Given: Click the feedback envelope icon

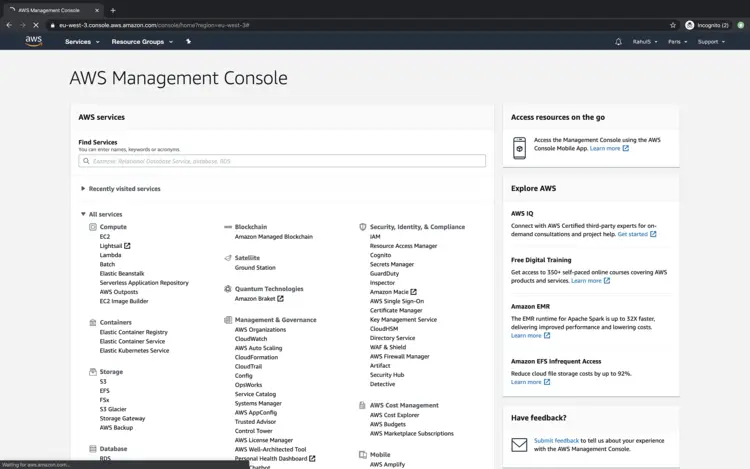Looking at the screenshot, I should pos(519,445).
